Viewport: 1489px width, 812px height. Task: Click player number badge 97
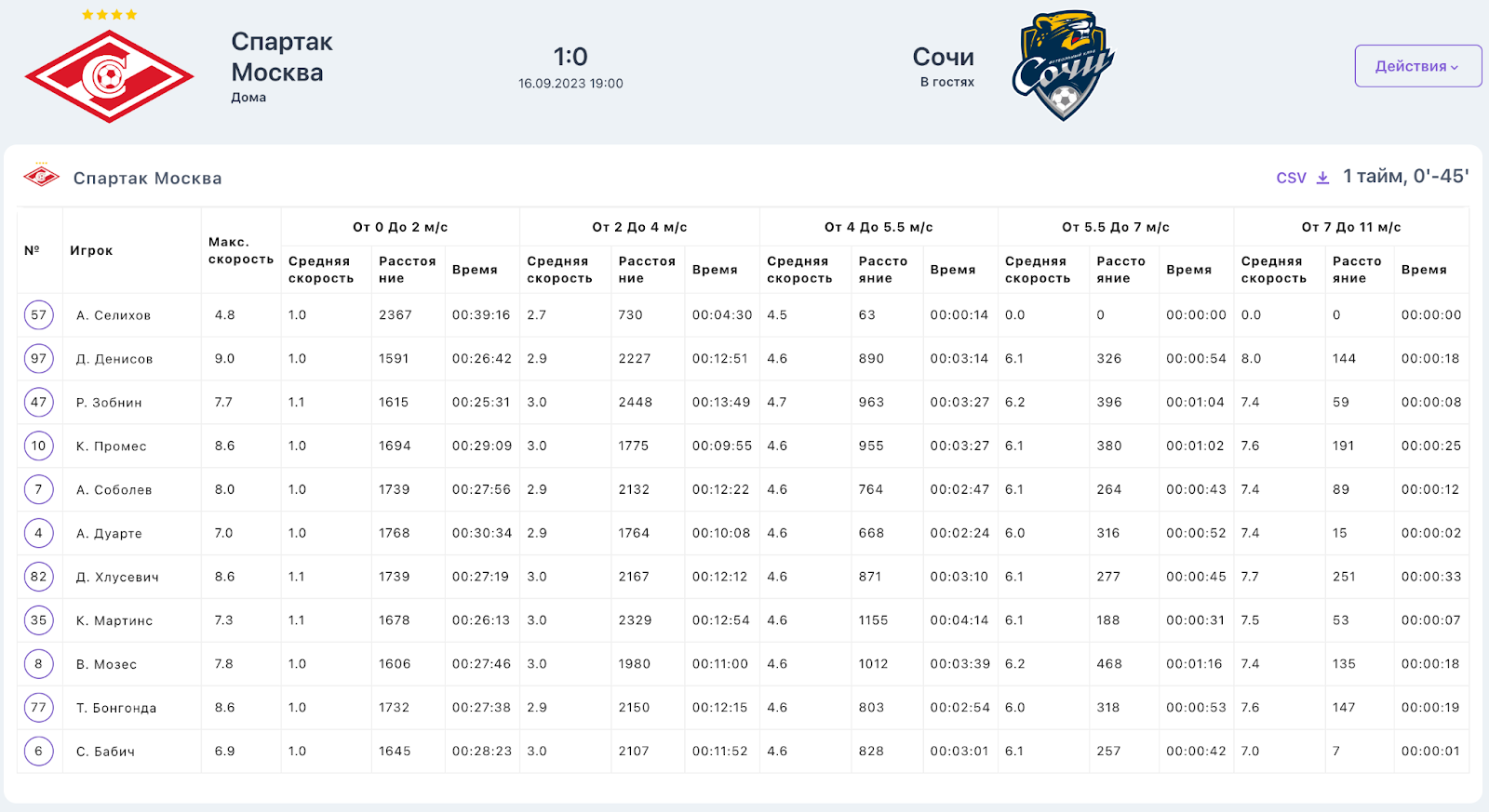[x=38, y=358]
